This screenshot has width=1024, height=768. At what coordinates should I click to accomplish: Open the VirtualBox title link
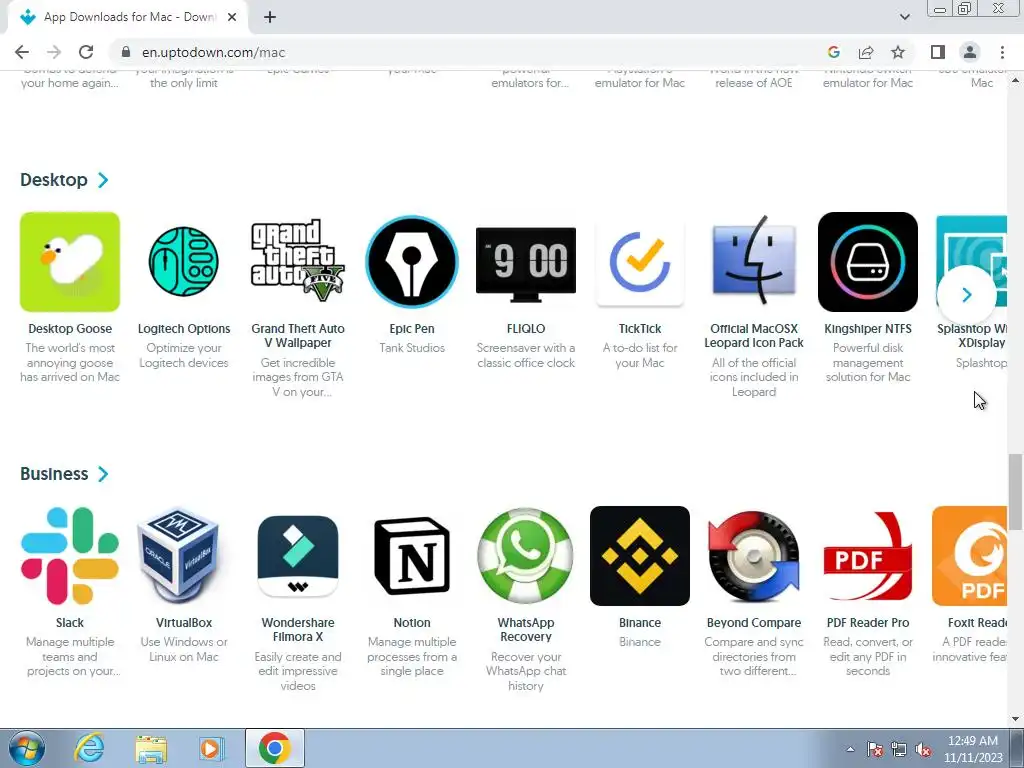point(184,623)
